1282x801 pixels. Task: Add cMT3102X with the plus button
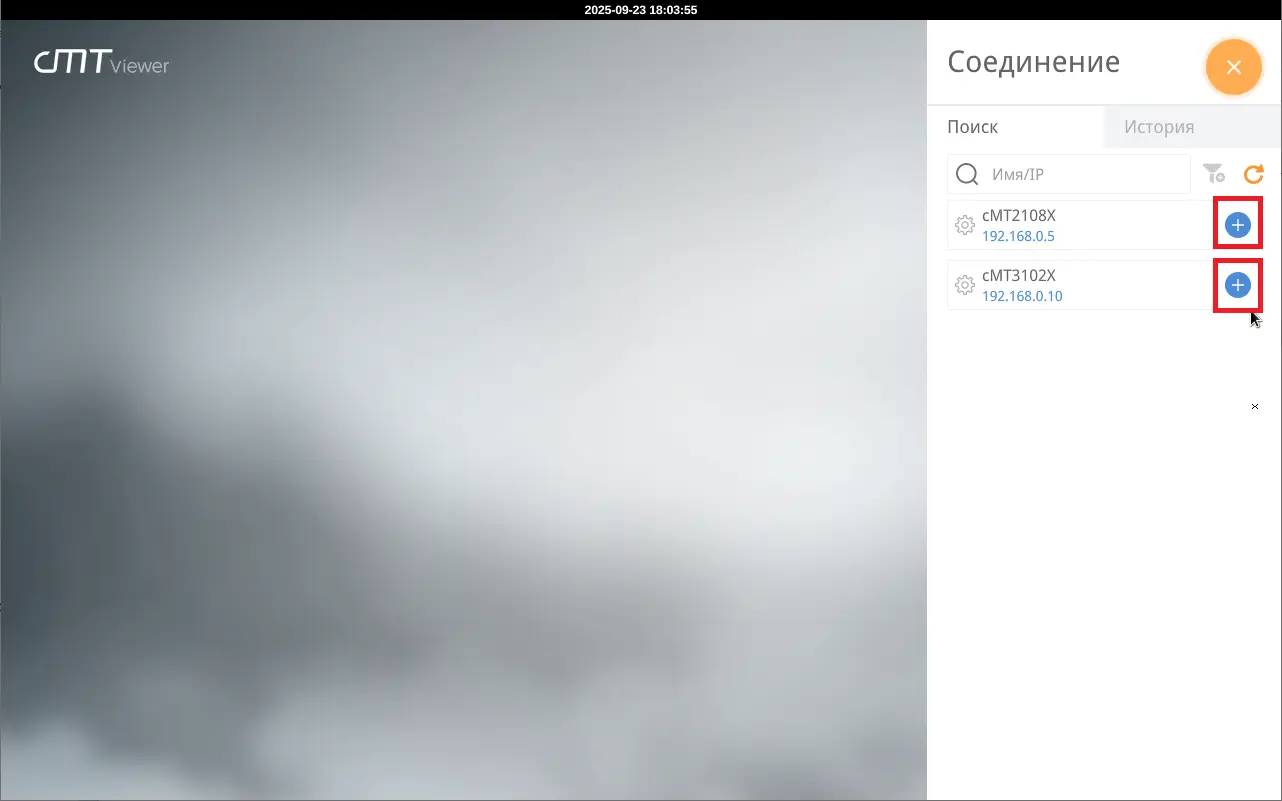(x=1237, y=285)
